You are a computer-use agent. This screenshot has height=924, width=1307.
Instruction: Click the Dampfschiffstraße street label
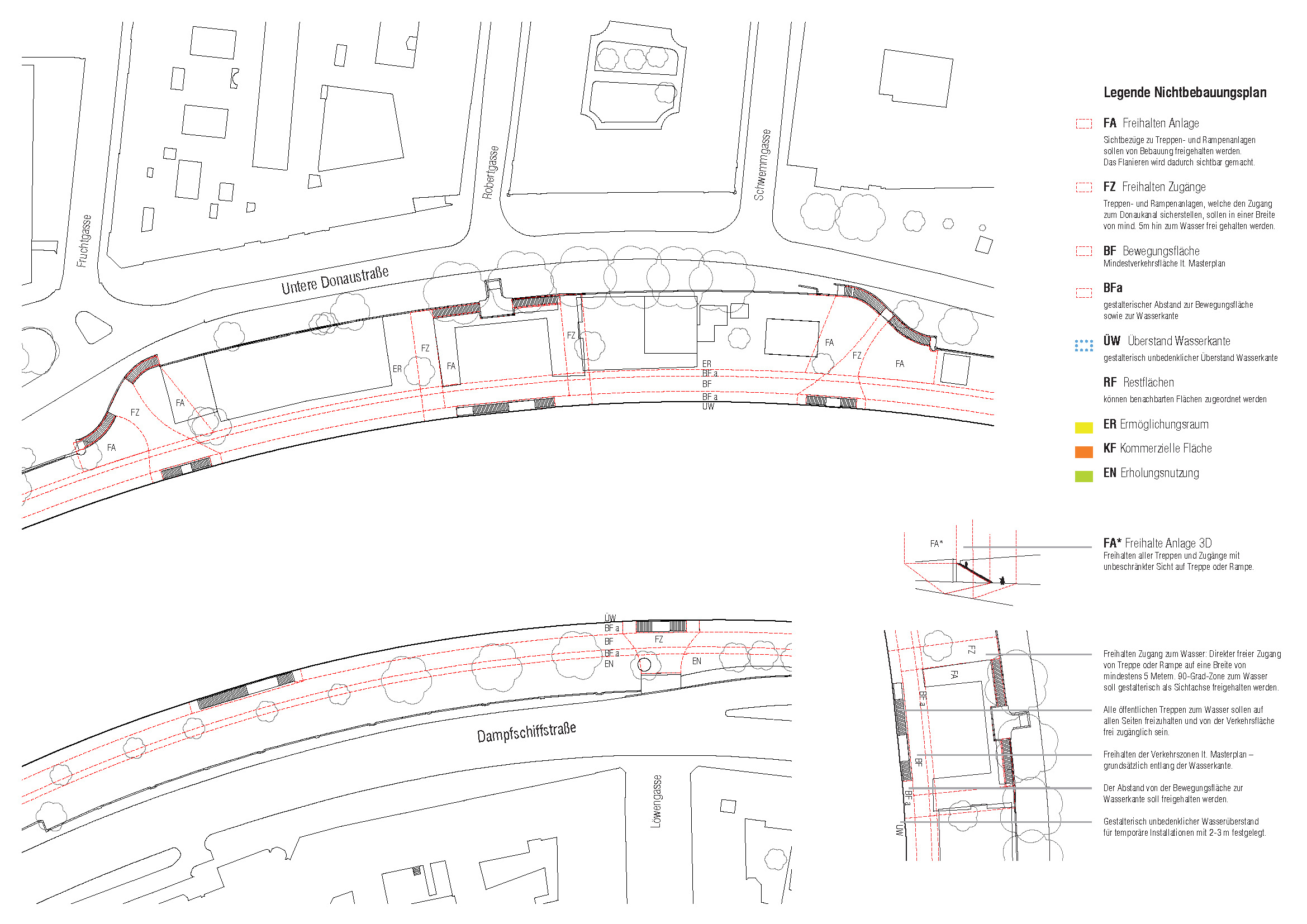click(526, 733)
